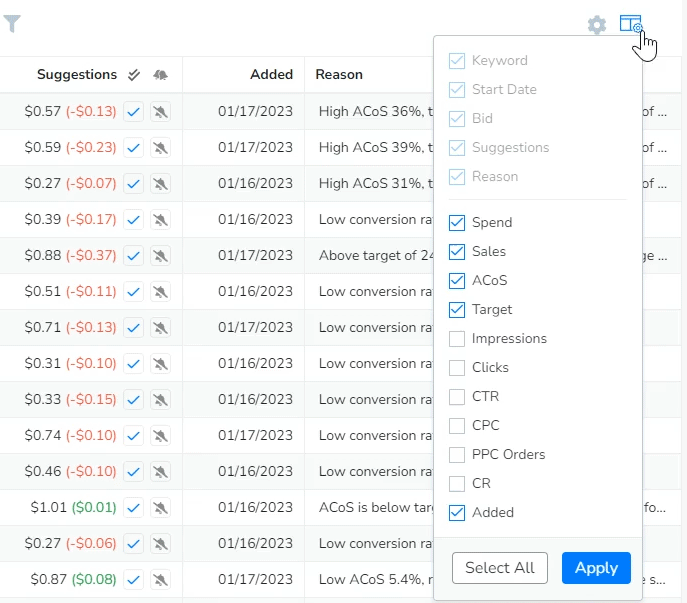This screenshot has width=687, height=603.
Task: Dismiss the $0.87 suggestion with muted bell
Action: pos(160,580)
